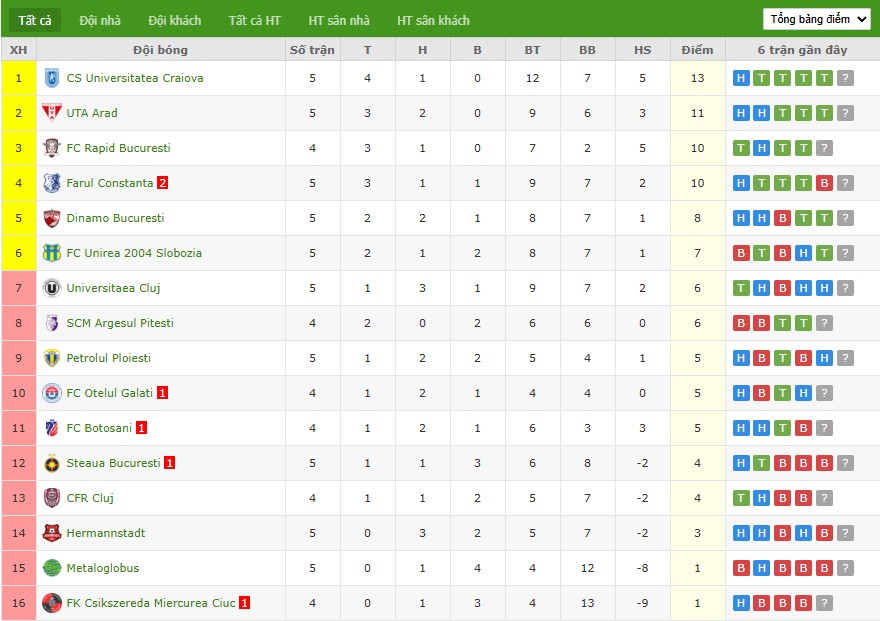Image resolution: width=880 pixels, height=621 pixels.
Task: Click the Điểm column header
Action: tap(697, 49)
